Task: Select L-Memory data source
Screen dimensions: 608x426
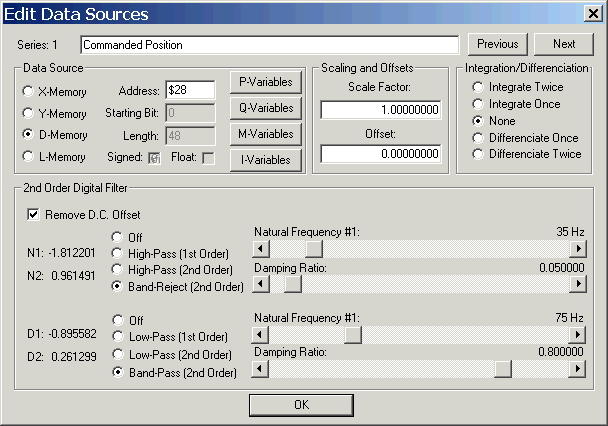Action: click(x=29, y=155)
